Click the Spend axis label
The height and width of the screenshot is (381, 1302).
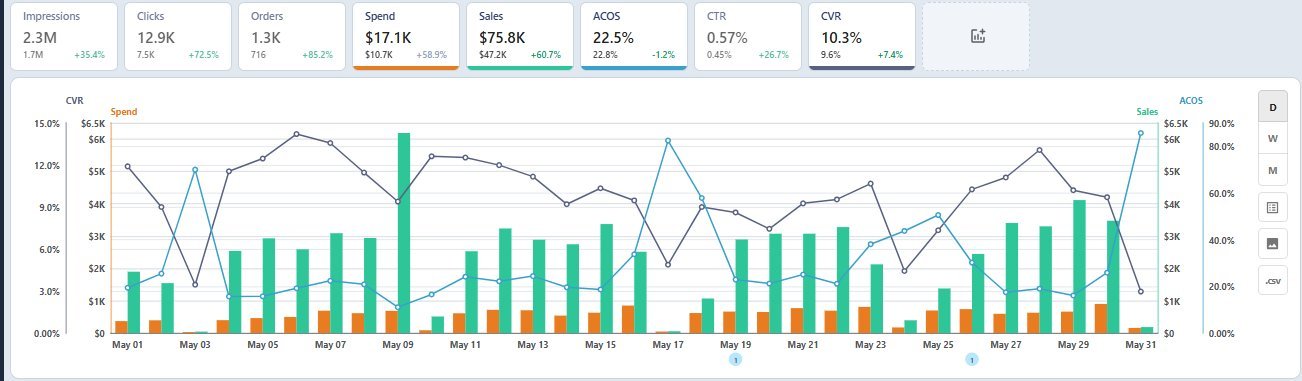point(123,112)
